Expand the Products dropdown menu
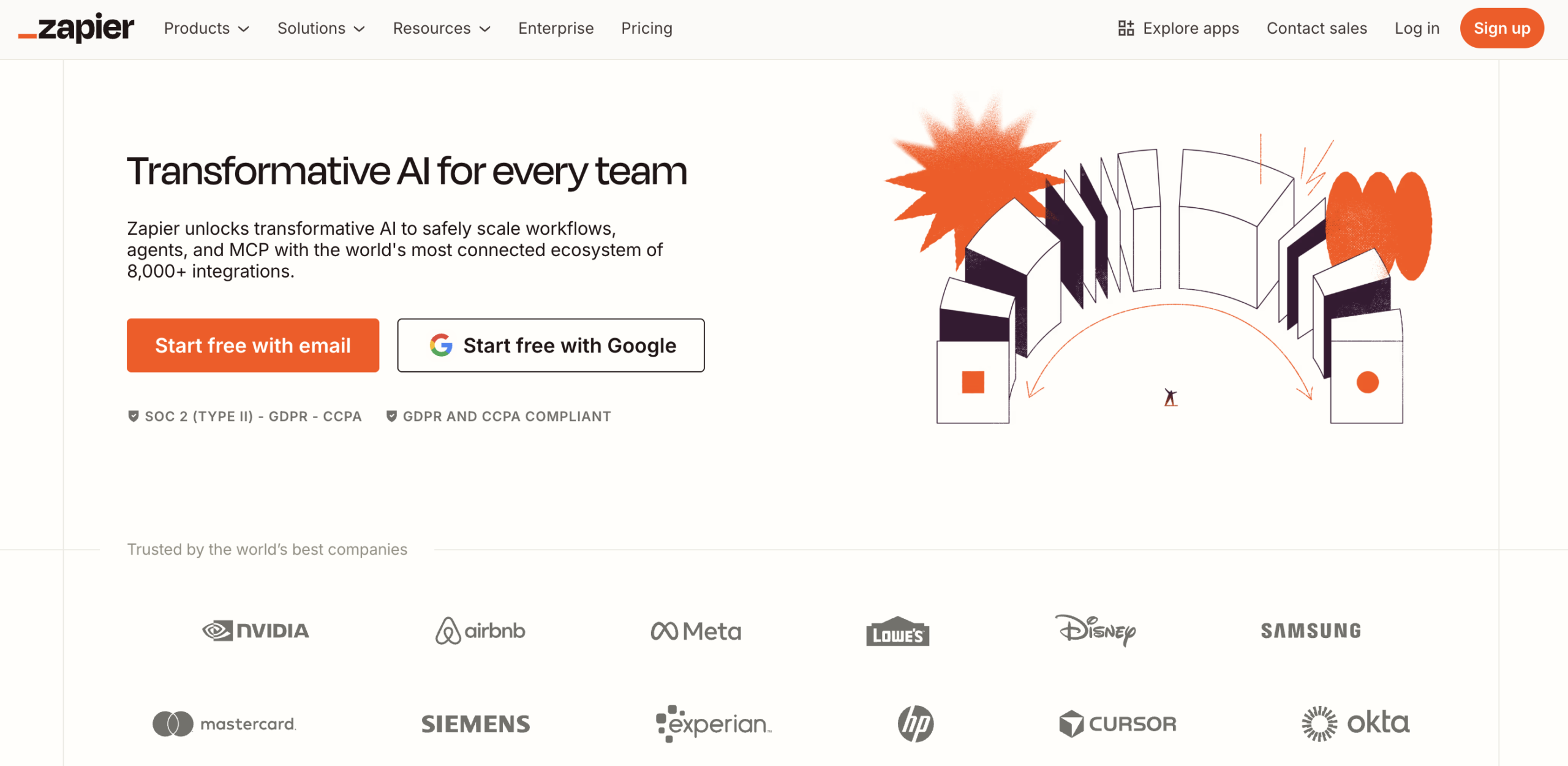 tap(206, 28)
